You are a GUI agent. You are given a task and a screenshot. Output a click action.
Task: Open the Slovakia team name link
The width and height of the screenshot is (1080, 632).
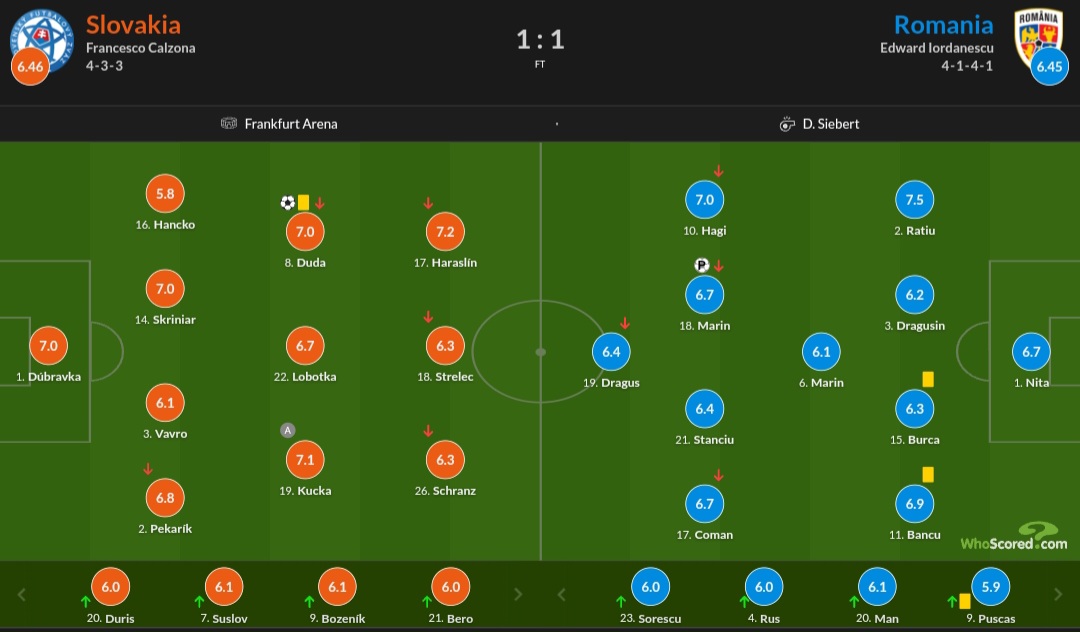pyautogui.click(x=133, y=25)
